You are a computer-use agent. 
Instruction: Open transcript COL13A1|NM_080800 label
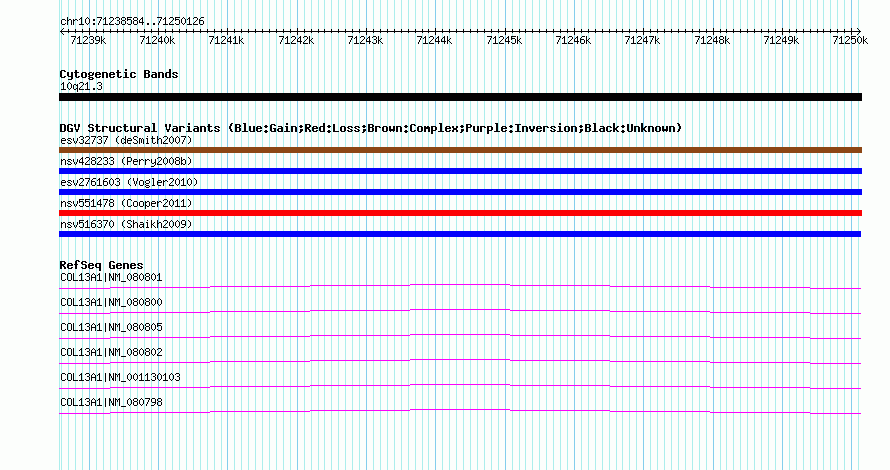pyautogui.click(x=111, y=303)
